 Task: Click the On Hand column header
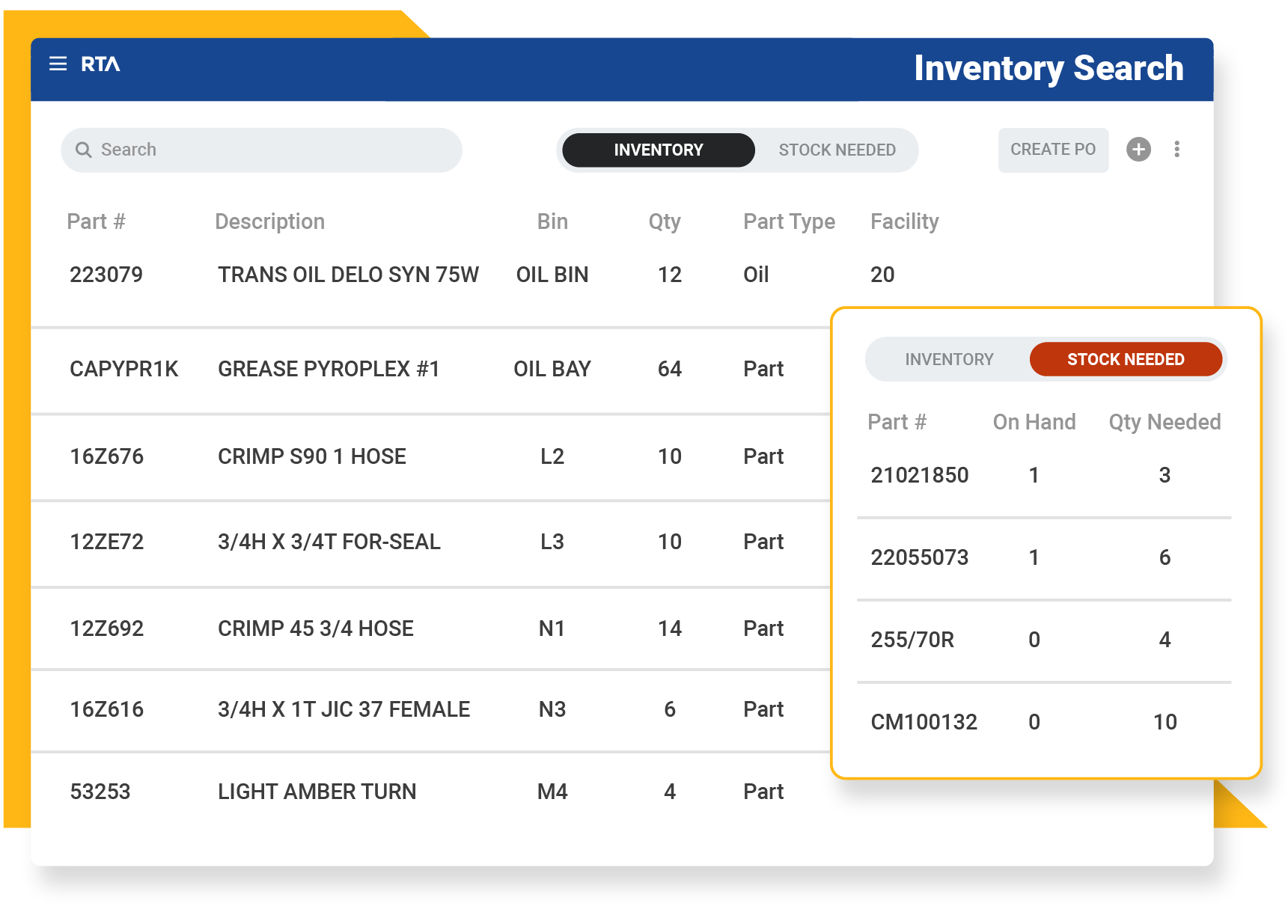pyautogui.click(x=1034, y=422)
